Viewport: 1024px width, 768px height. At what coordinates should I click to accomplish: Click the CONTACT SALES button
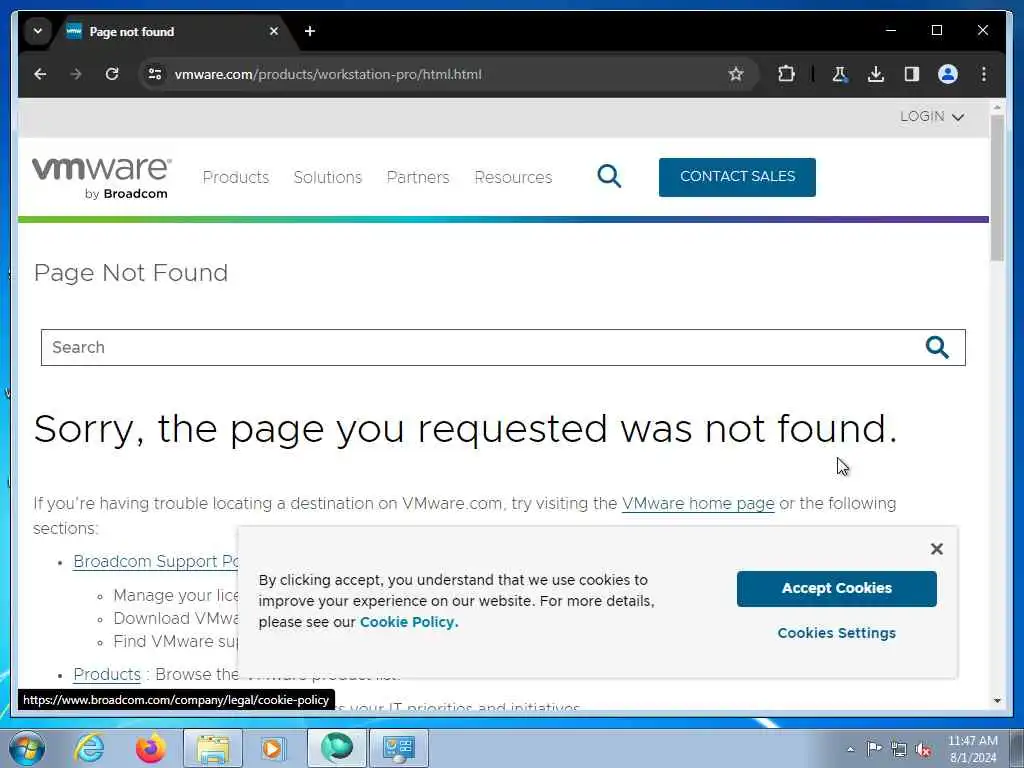(737, 177)
